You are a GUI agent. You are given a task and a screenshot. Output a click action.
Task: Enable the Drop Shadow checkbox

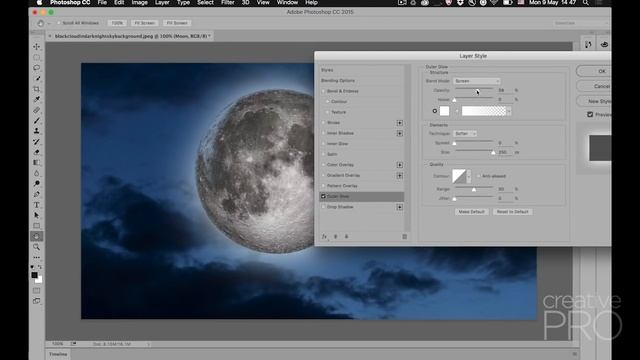(323, 207)
